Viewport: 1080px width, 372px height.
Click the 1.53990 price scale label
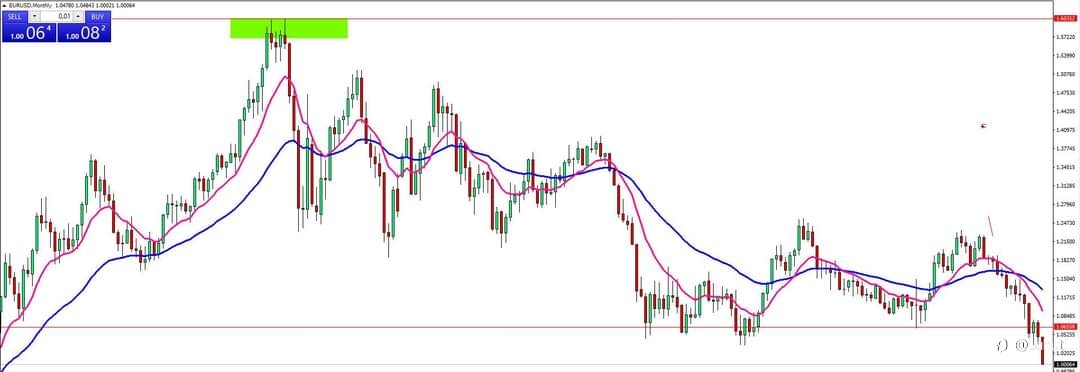(x=1066, y=55)
